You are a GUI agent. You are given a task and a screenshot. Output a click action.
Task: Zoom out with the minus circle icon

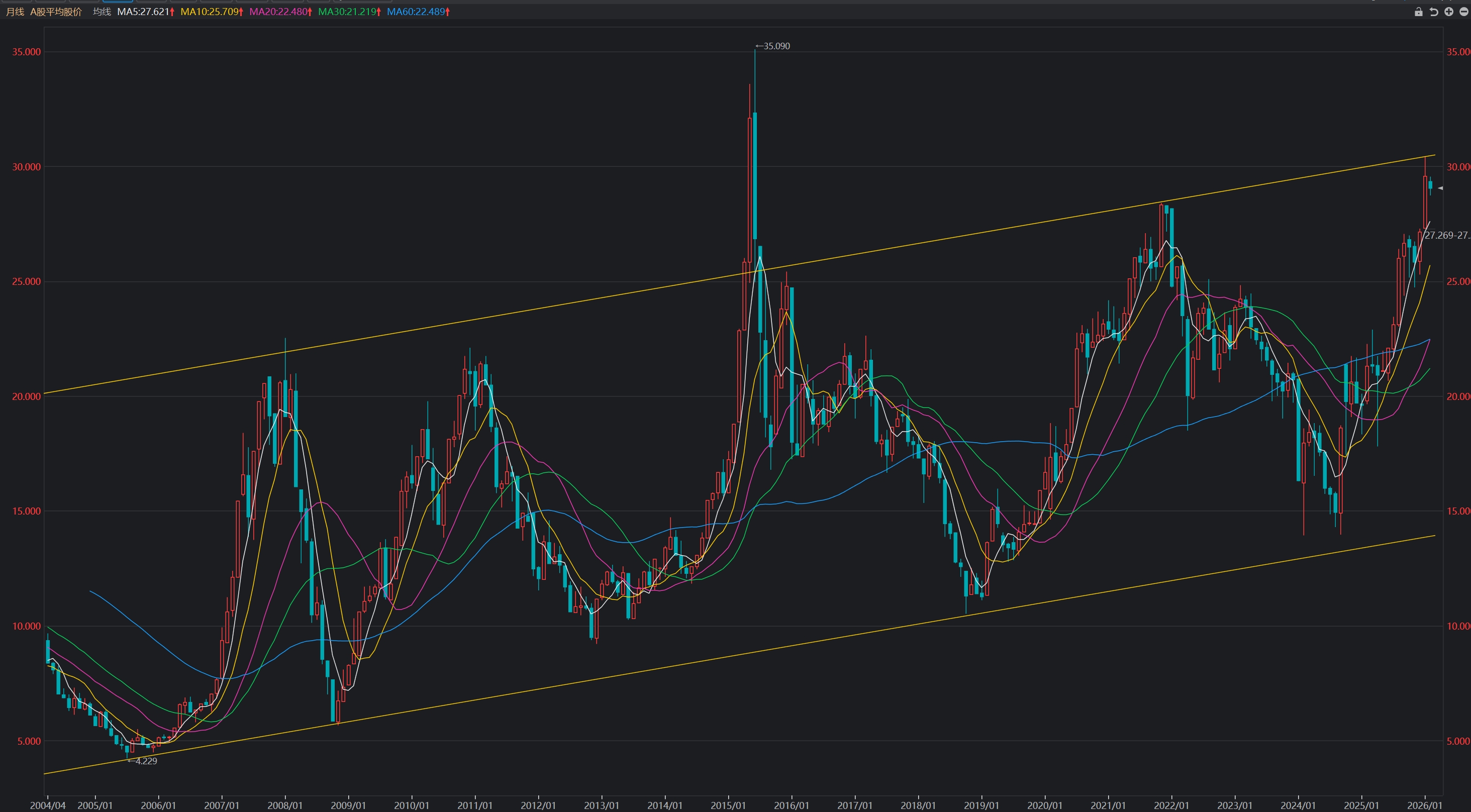point(1463,12)
